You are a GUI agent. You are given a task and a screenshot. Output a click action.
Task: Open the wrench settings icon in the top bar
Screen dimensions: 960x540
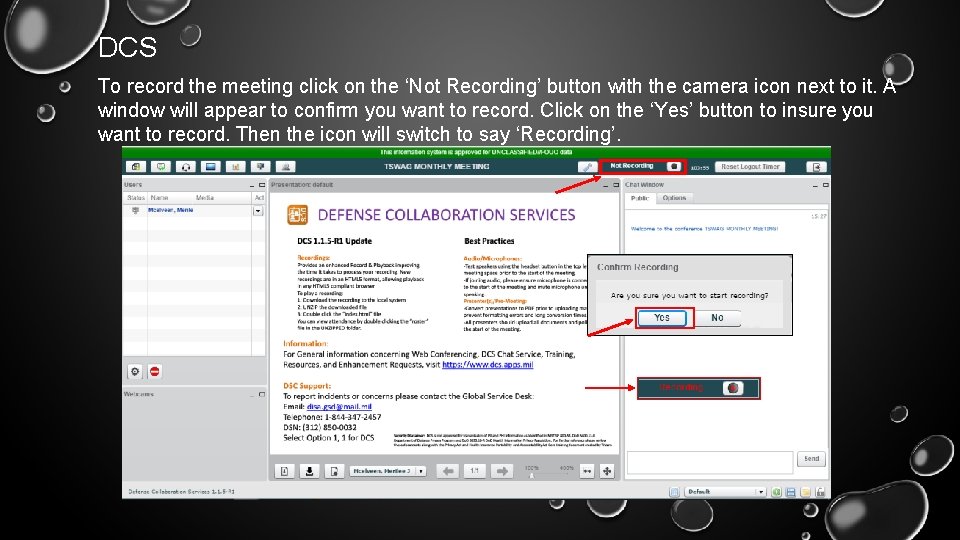(x=587, y=167)
